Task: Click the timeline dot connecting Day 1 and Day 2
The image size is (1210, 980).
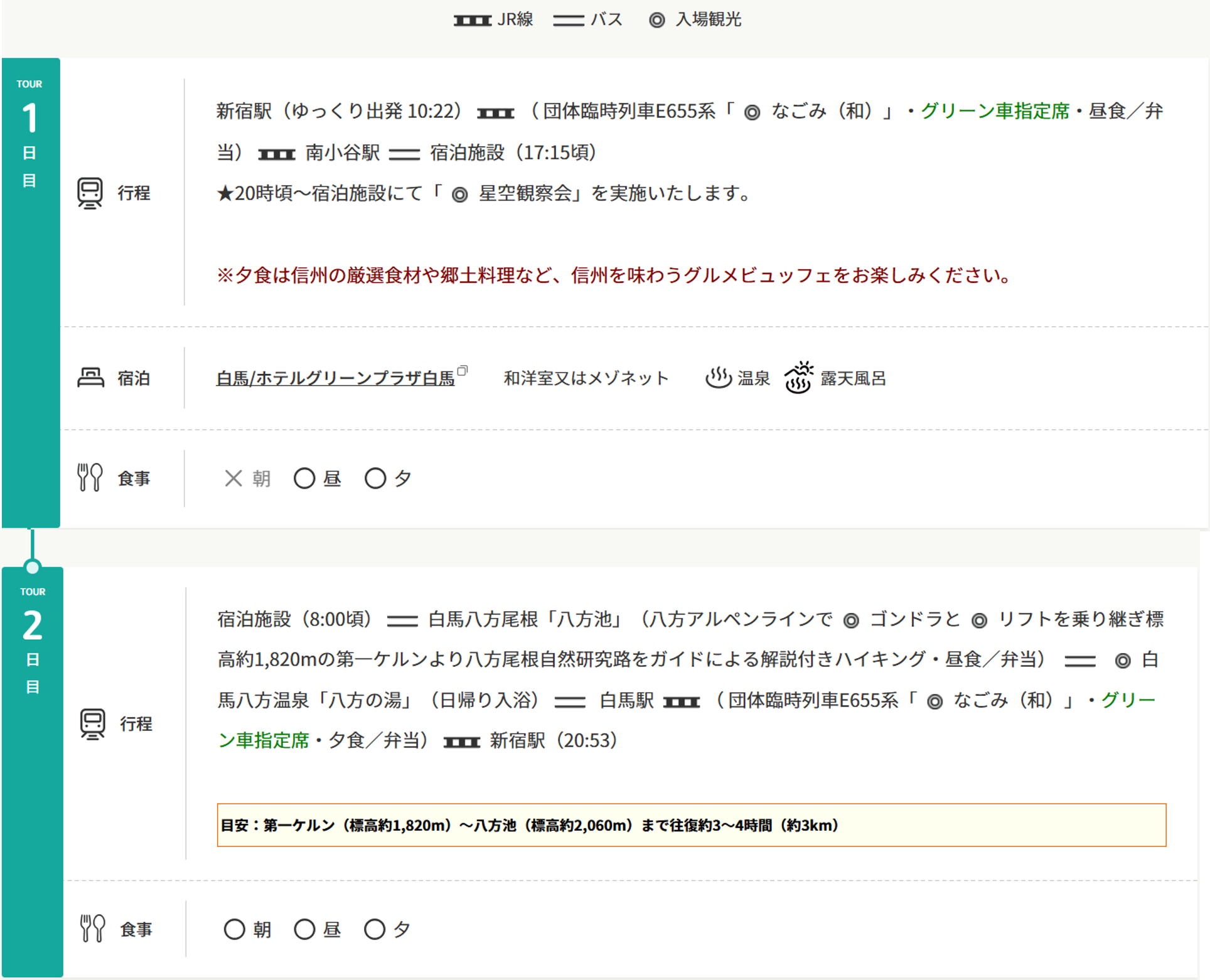Action: [33, 567]
